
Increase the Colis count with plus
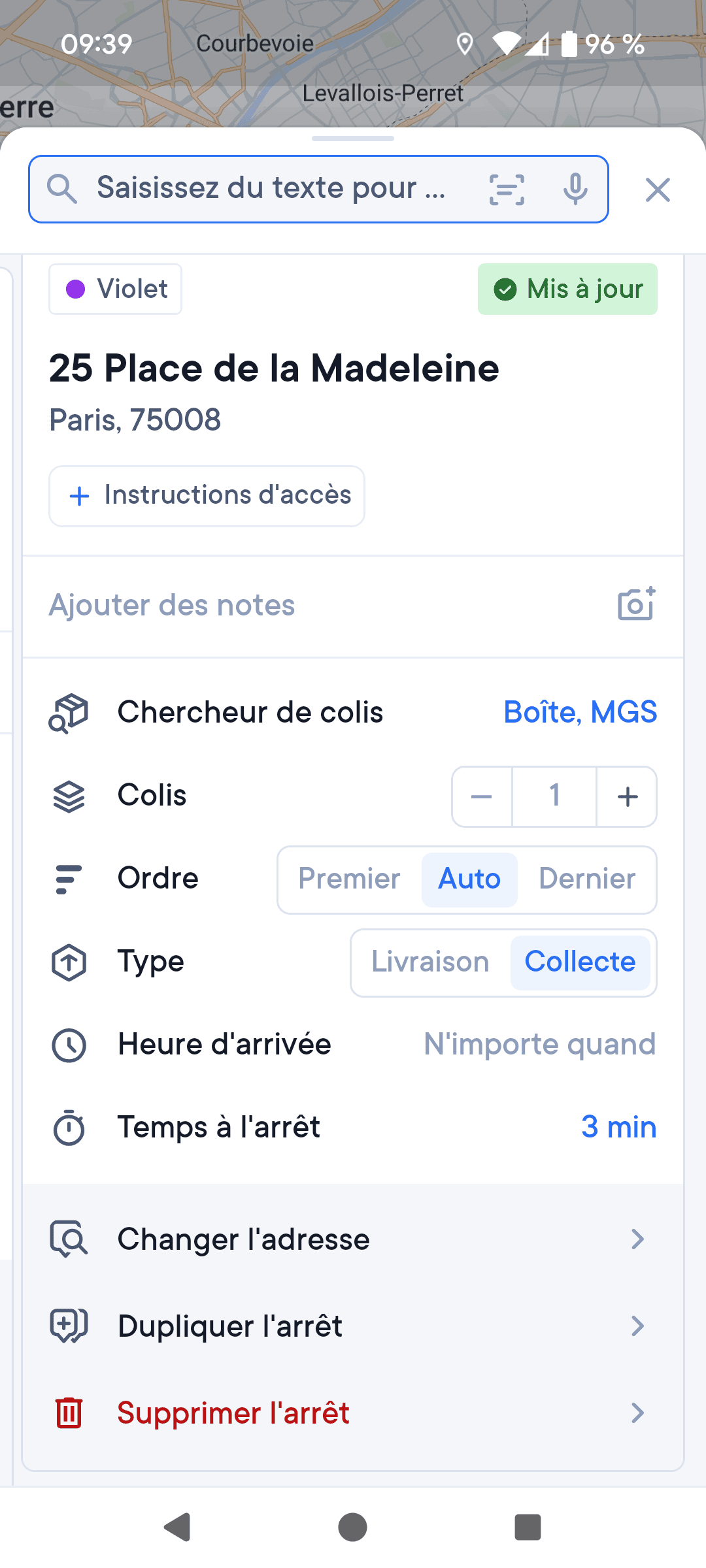pos(627,796)
